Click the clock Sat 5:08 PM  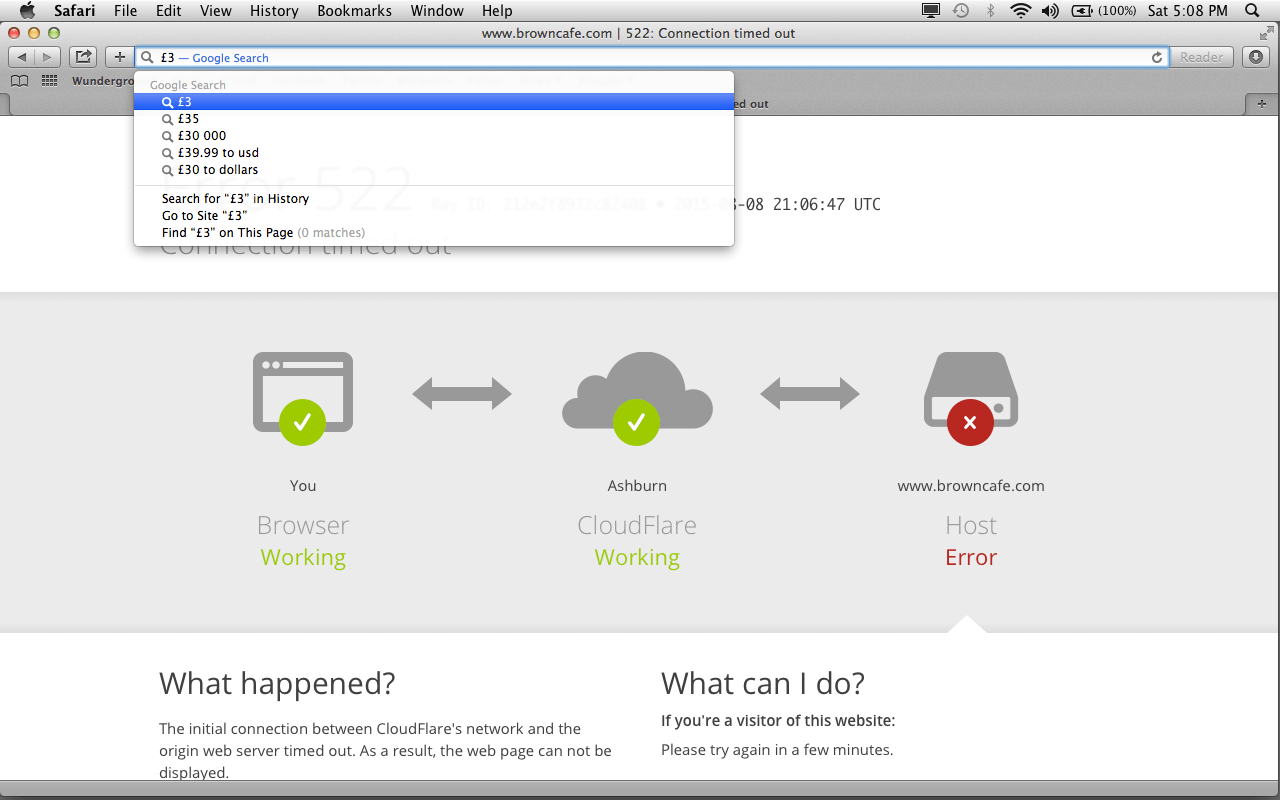coord(1188,10)
